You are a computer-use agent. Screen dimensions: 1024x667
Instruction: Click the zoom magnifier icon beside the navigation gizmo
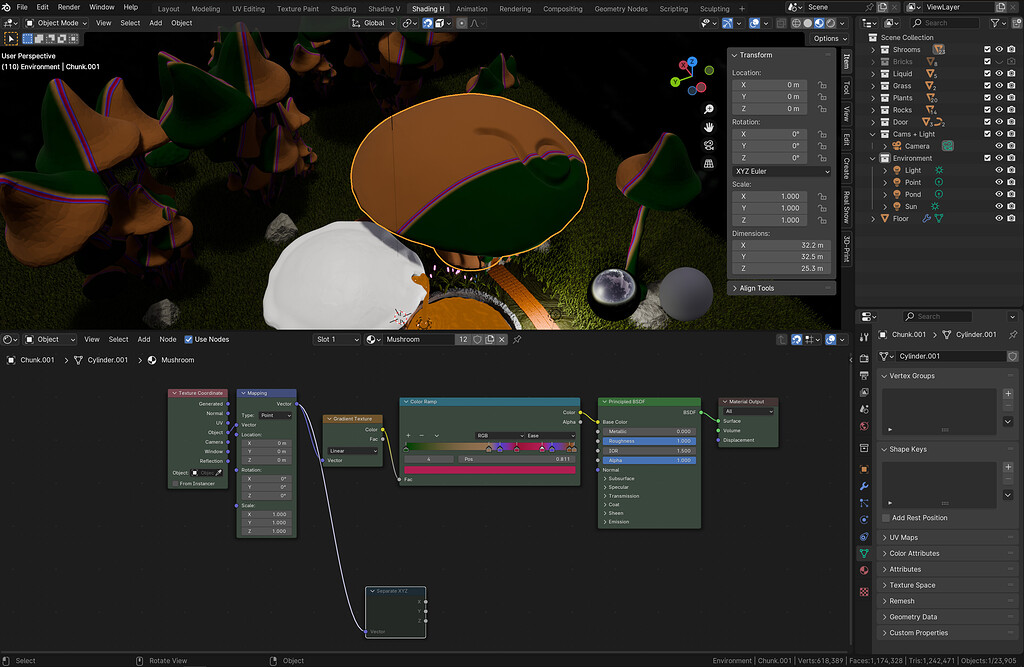(710, 109)
